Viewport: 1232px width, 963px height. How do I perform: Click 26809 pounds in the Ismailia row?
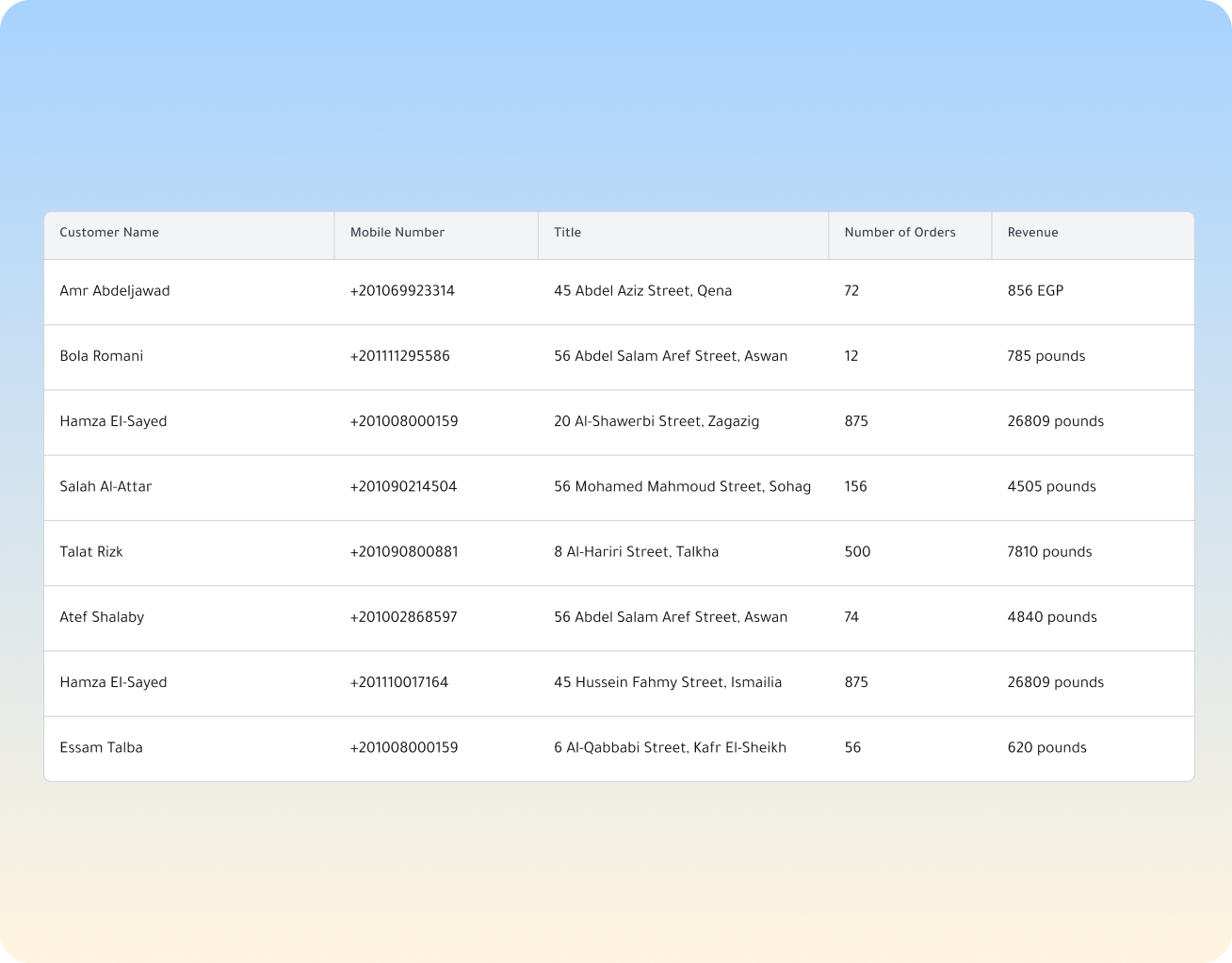click(1055, 682)
